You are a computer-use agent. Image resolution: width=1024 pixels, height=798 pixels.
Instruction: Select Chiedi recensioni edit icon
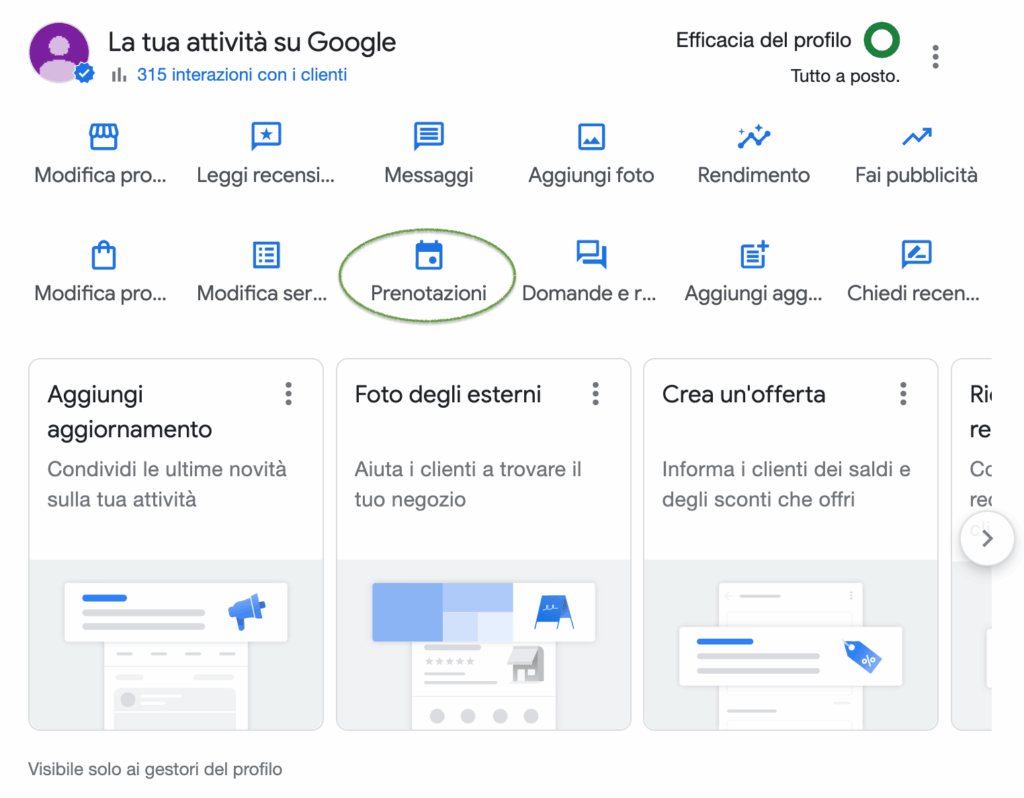tap(916, 255)
